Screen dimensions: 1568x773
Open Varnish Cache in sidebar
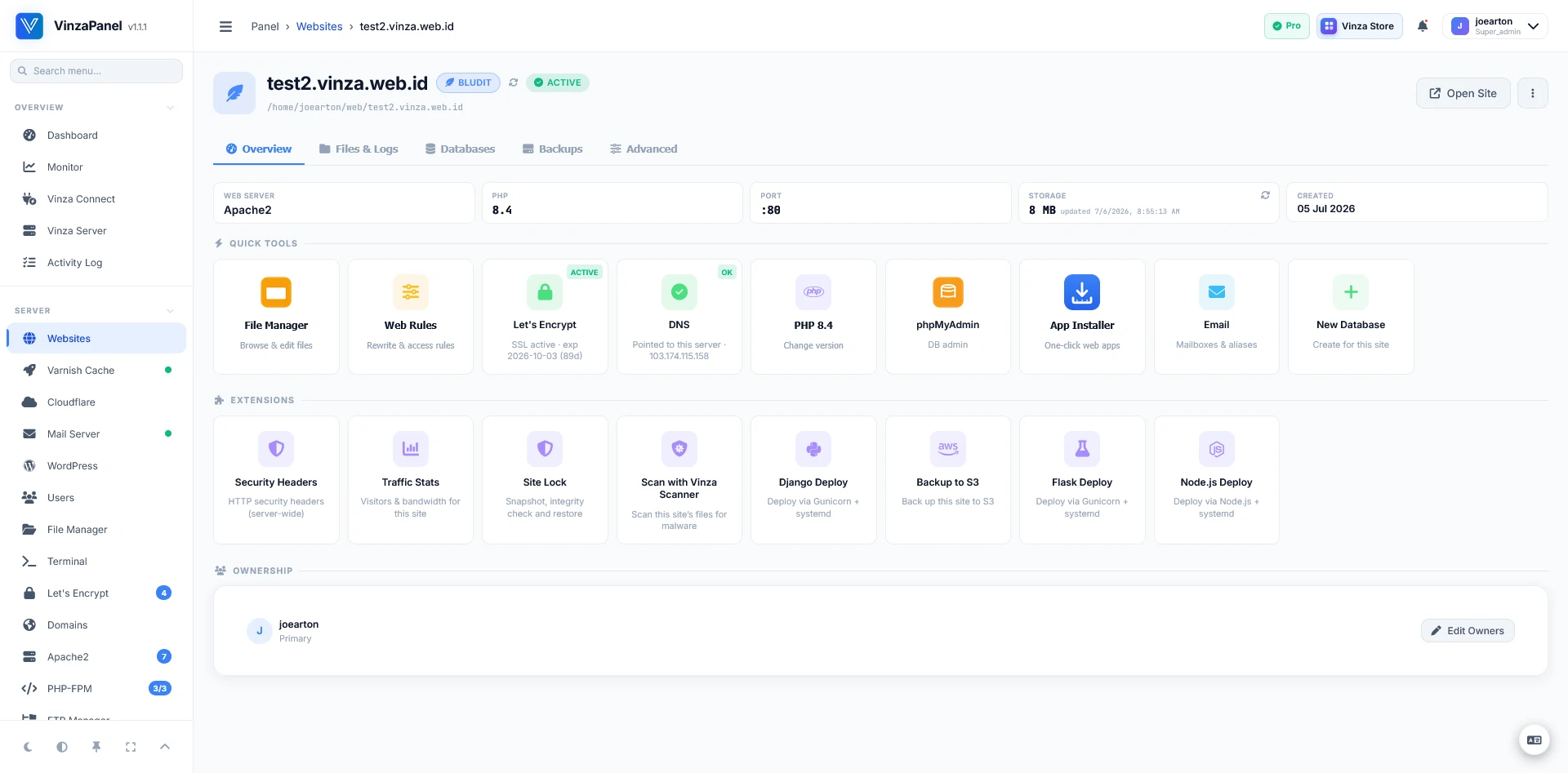pyautogui.click(x=96, y=371)
